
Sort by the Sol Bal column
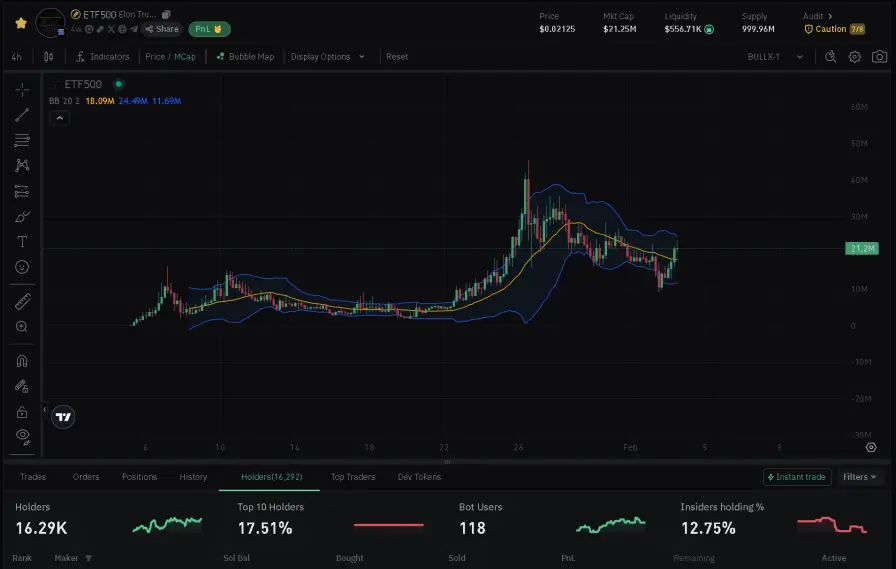pos(237,558)
